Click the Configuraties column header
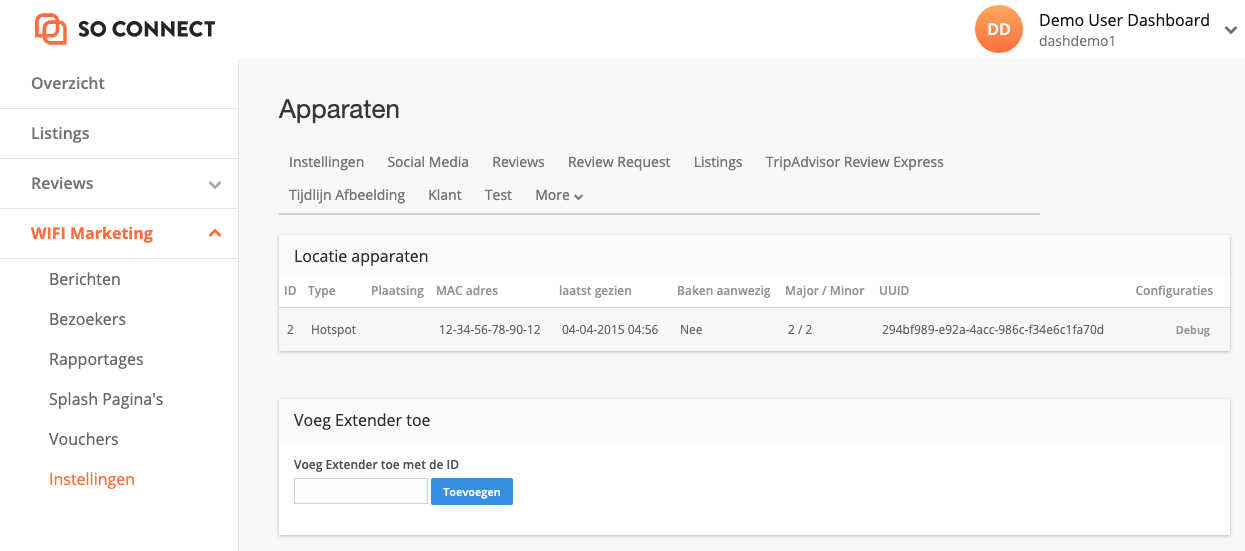The width and height of the screenshot is (1245, 551). 1174,291
